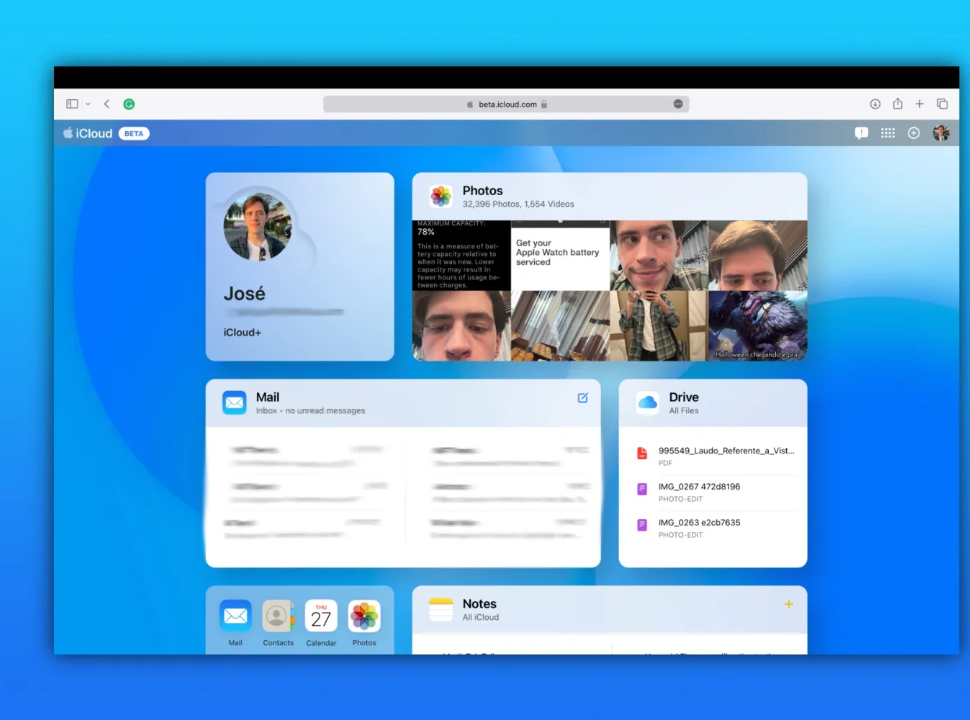Open the Photos widget title
This screenshot has width=970, height=720.
pyautogui.click(x=483, y=191)
